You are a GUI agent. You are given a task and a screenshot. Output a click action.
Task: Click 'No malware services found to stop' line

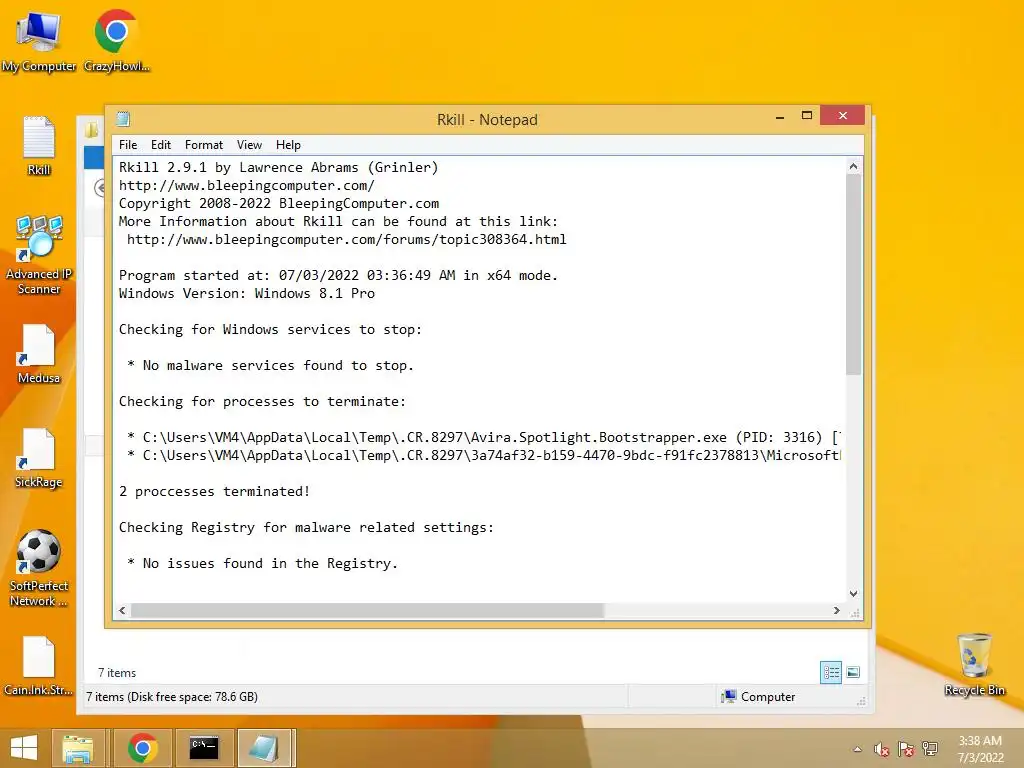coord(270,366)
